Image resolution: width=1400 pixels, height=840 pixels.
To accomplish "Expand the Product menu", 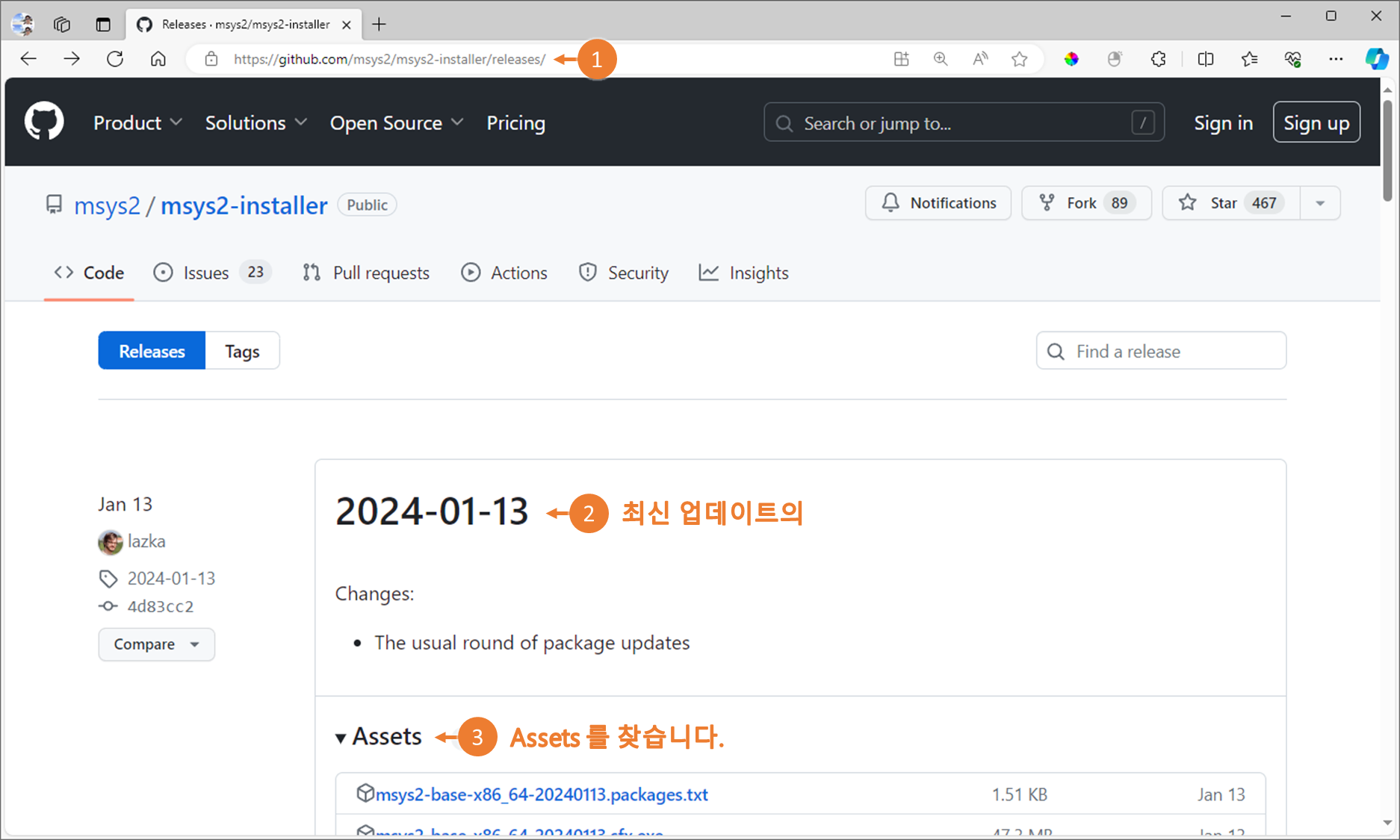I will 137,122.
